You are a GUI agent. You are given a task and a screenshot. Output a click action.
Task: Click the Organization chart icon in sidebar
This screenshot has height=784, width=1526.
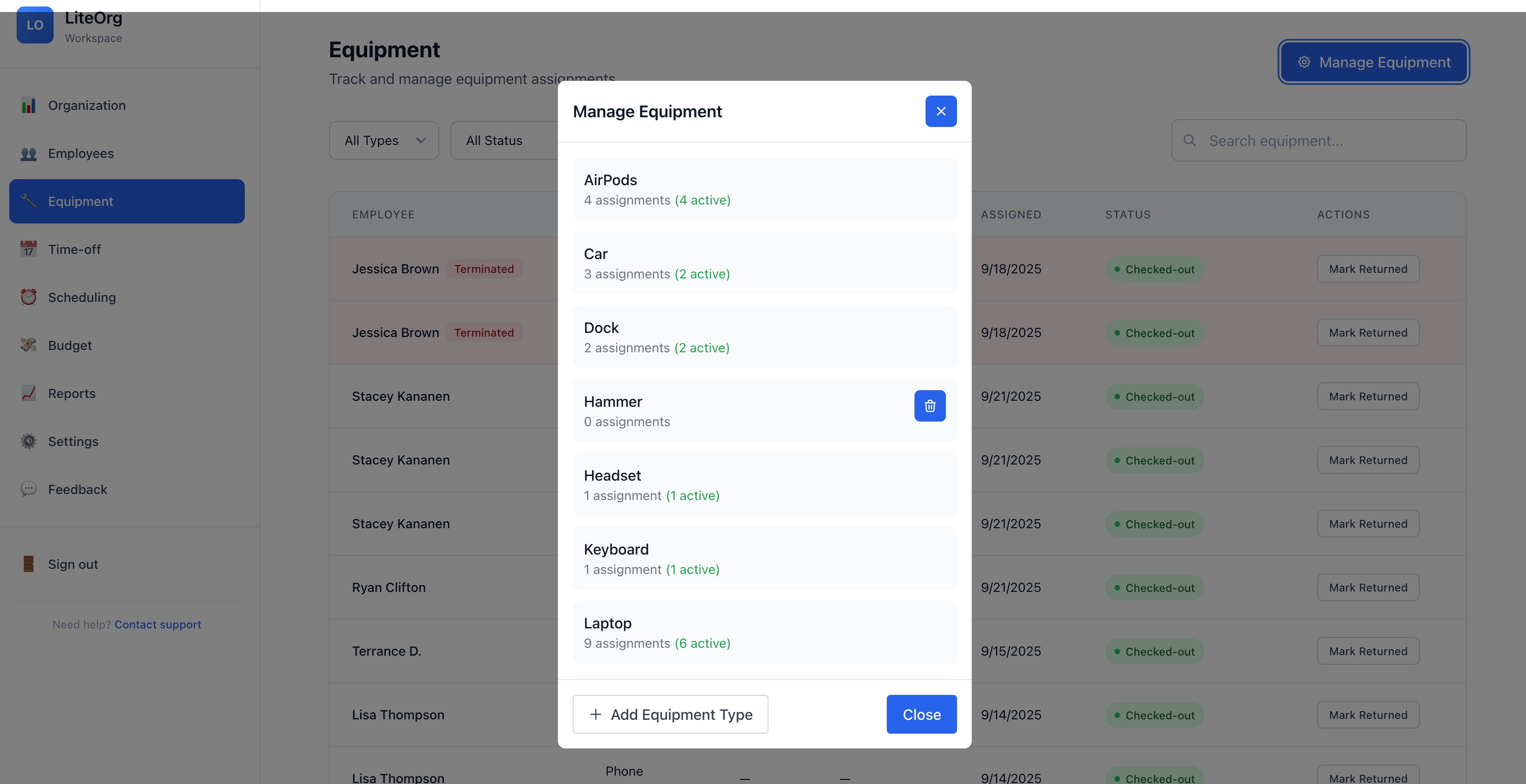click(x=29, y=105)
